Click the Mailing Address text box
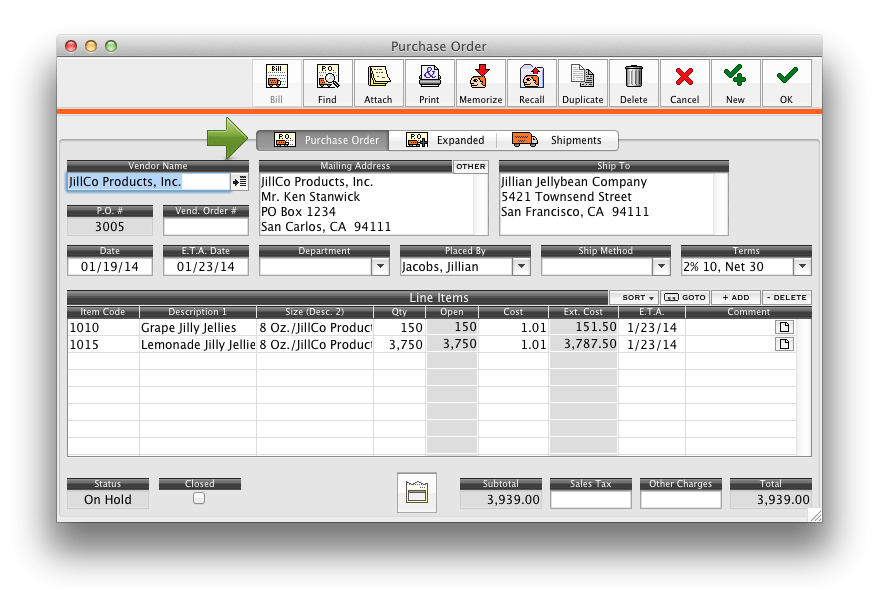The width and height of the screenshot is (879, 601). coord(373,204)
